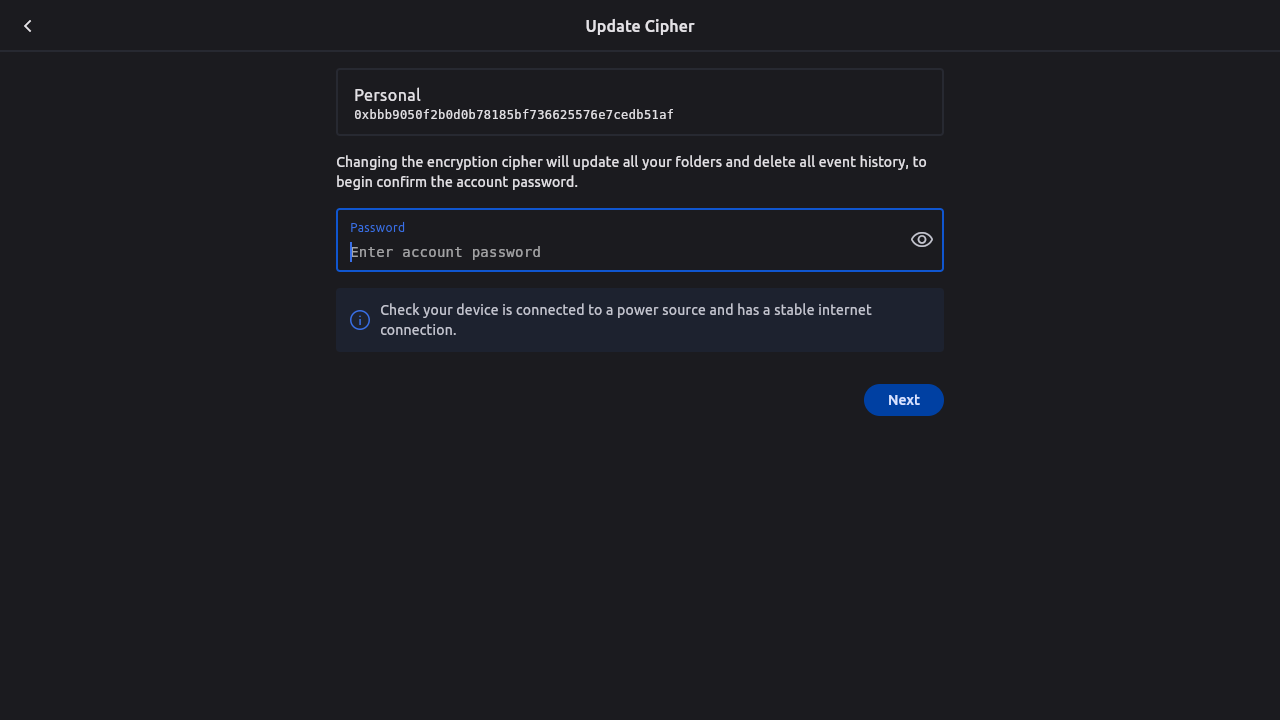Image resolution: width=1280 pixels, height=720 pixels.
Task: Click the "Enter account password" placeholder text
Action: tap(446, 252)
